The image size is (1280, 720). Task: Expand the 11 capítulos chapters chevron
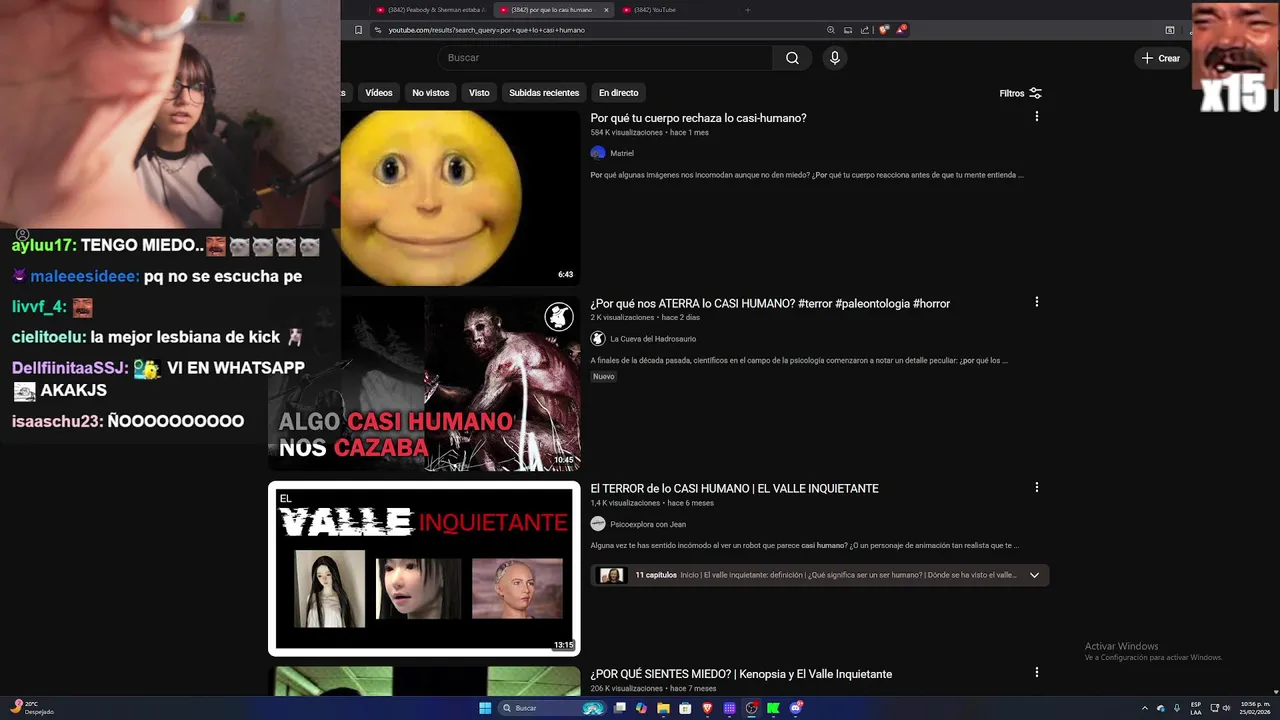click(x=1034, y=575)
